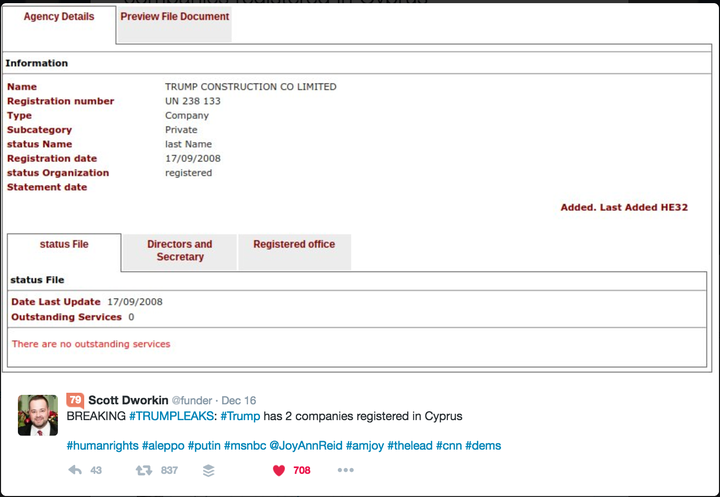Click the 'Information' section heading
The image size is (720, 497).
tap(37, 63)
